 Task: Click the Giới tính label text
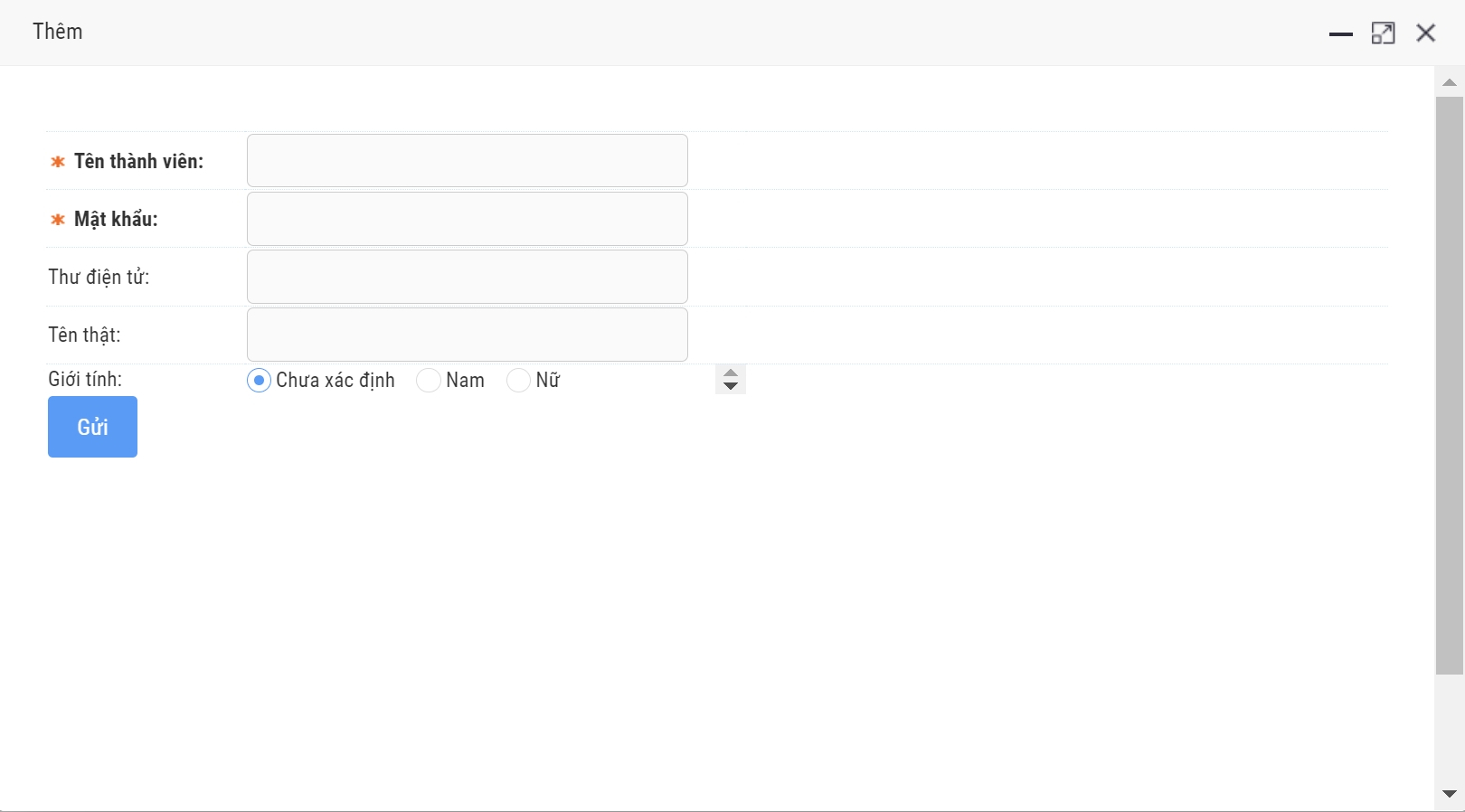(x=85, y=379)
